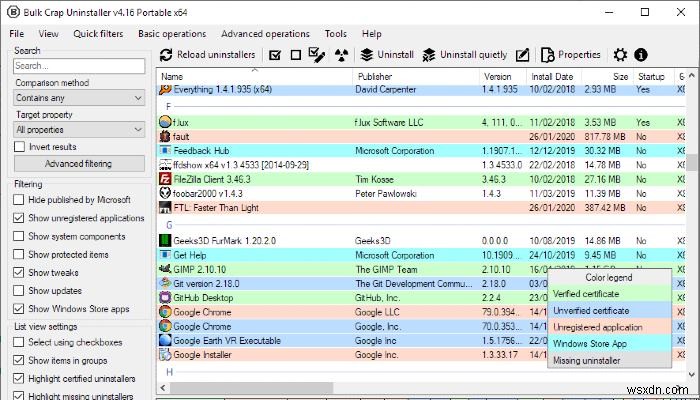Open the View menu
Screen dimensions: 700x400
pos(48,34)
